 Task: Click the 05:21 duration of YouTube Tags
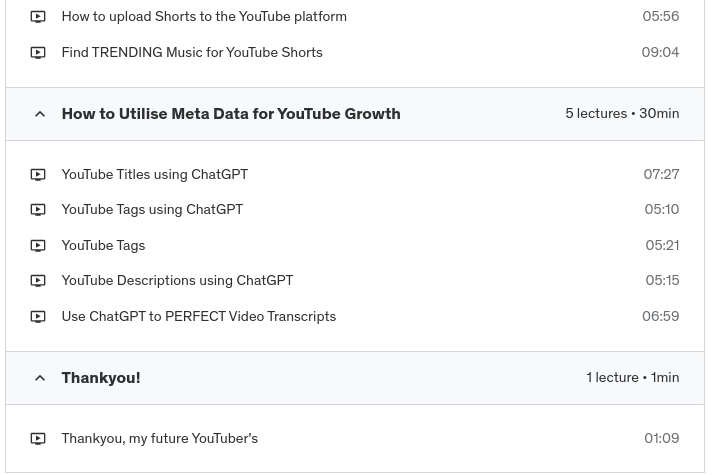pos(662,246)
